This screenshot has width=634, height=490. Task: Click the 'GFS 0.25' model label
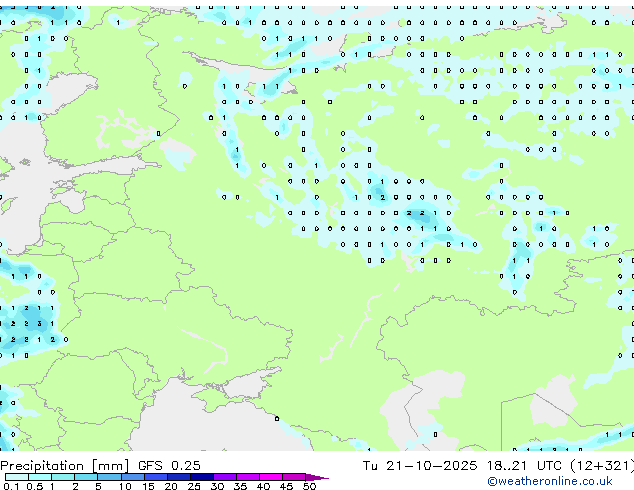(x=169, y=466)
